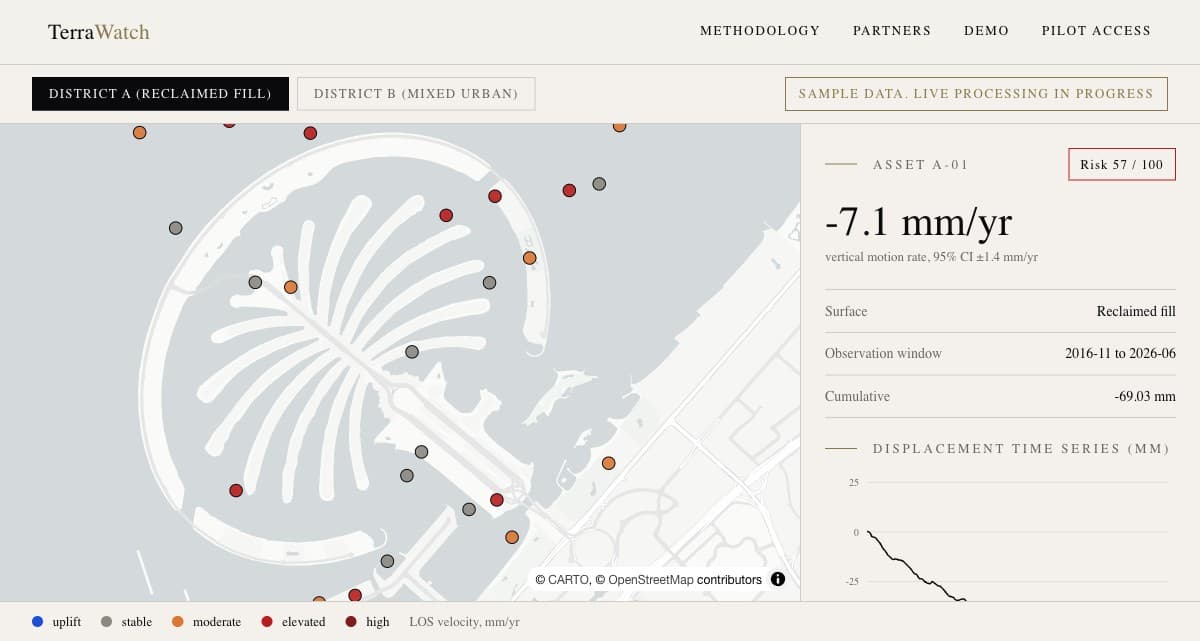Click the LOS velocity, mm/yr legend caption

click(x=465, y=622)
